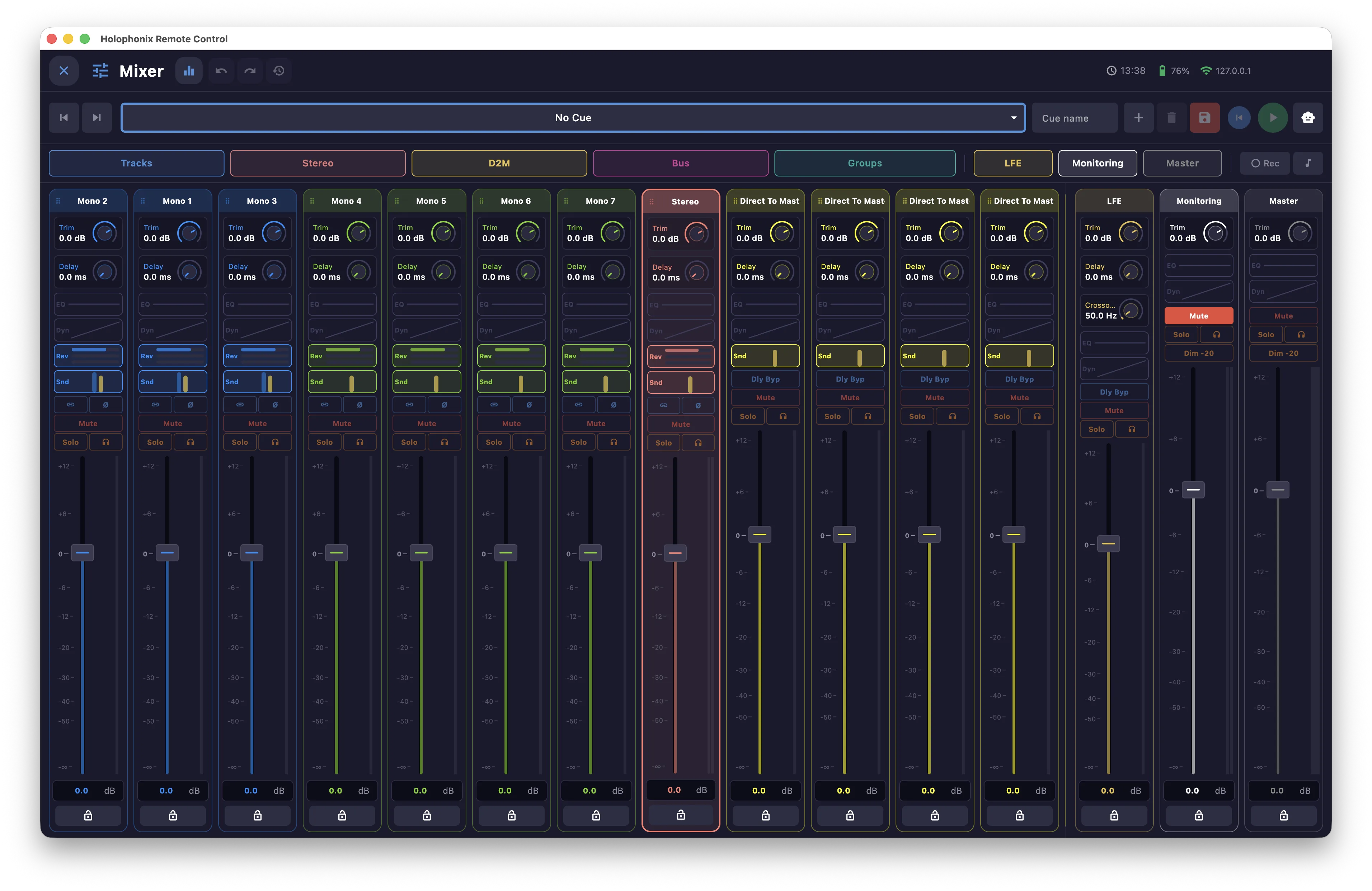The height and width of the screenshot is (891, 1372).
Task: Click the Delay knob on Mono 7
Action: pos(613,272)
